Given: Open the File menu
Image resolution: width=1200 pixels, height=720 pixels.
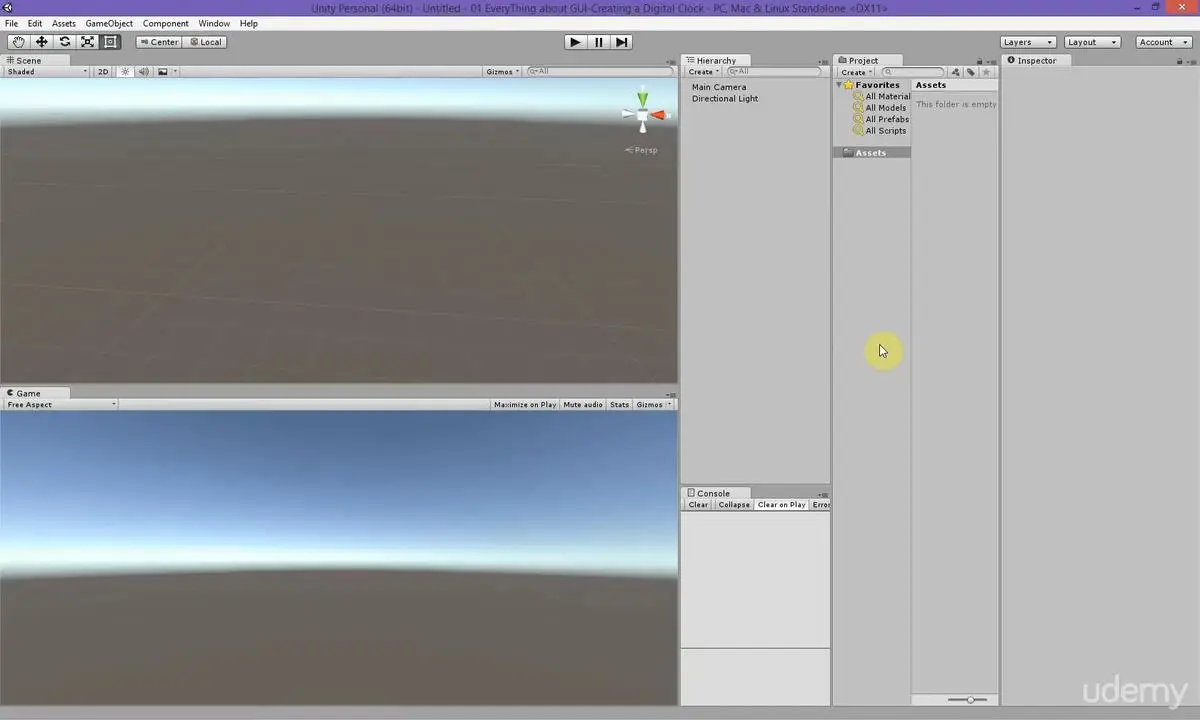Looking at the screenshot, I should (x=11, y=23).
